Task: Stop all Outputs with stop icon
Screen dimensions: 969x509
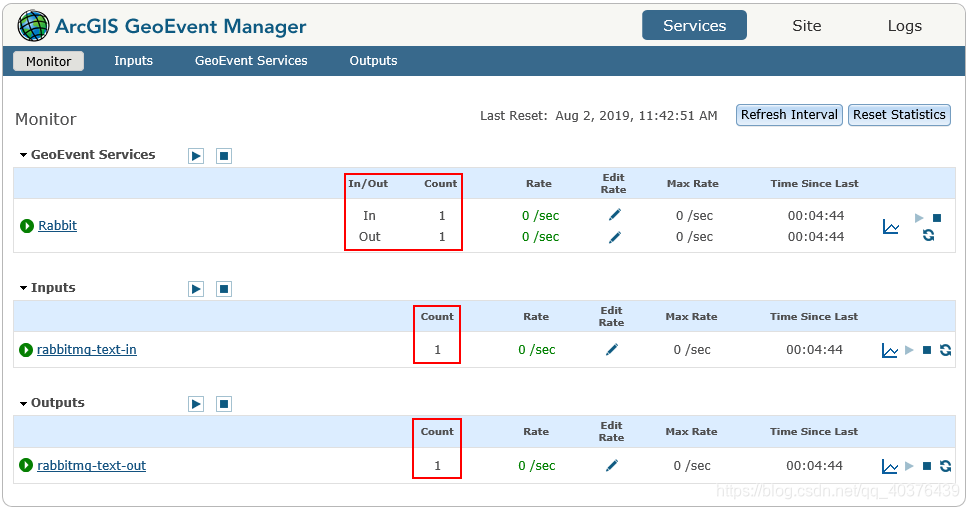Action: (x=224, y=404)
